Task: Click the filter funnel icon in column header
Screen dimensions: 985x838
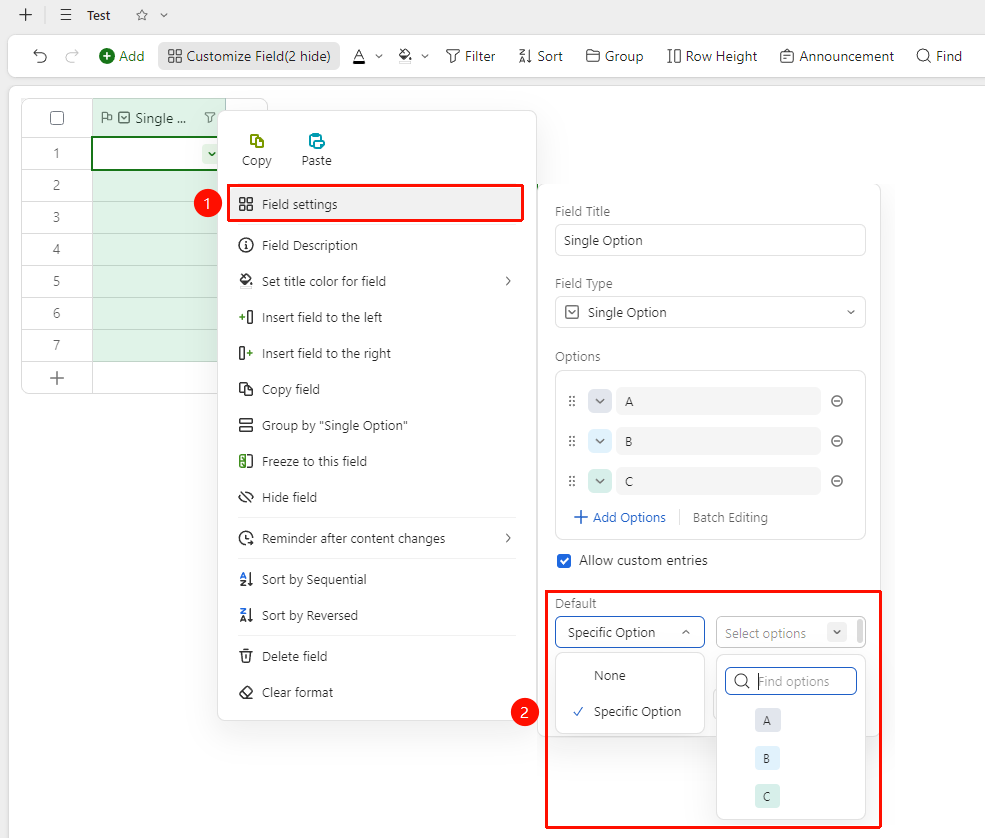Action: (x=210, y=117)
